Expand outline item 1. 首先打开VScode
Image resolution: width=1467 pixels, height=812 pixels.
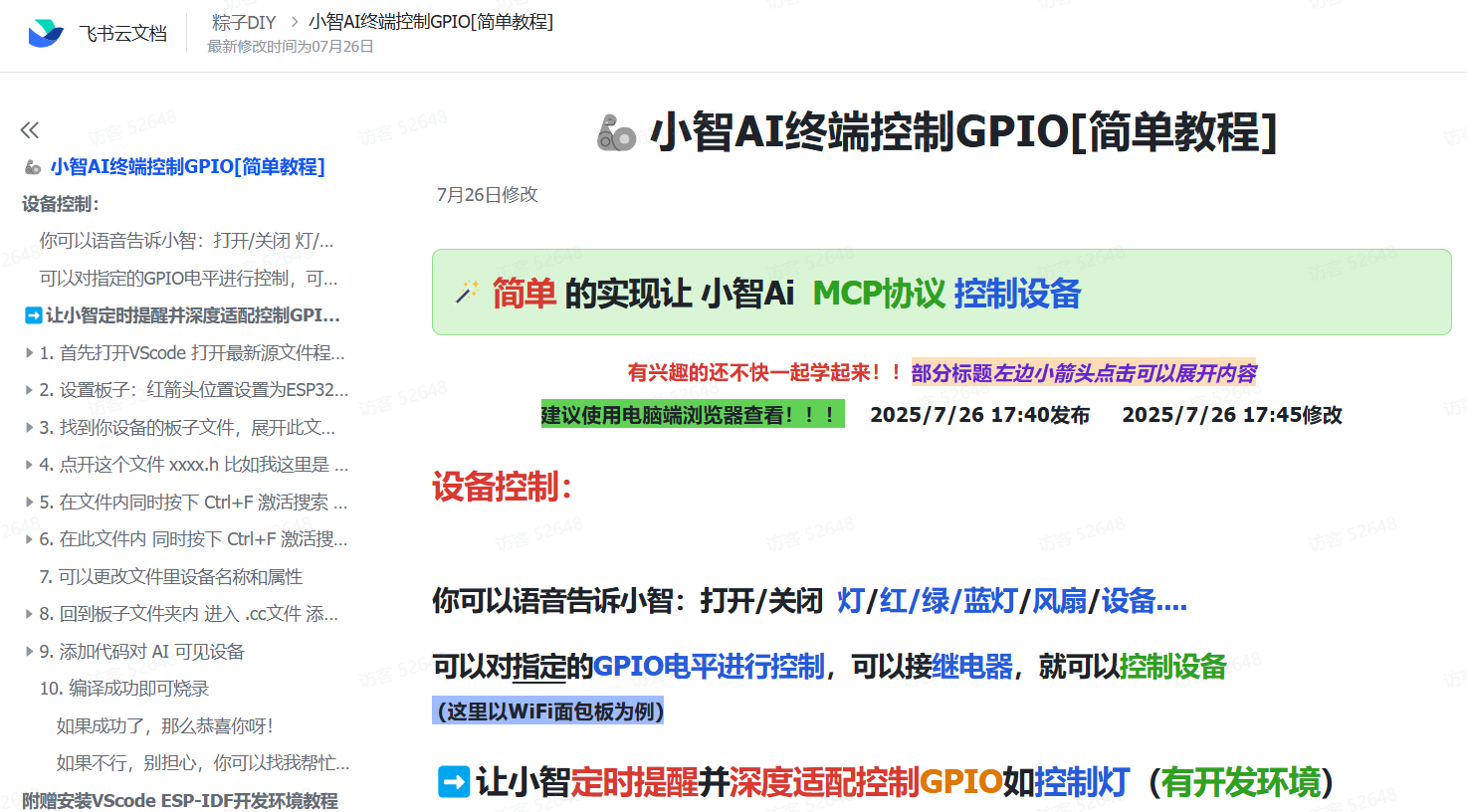[29, 353]
